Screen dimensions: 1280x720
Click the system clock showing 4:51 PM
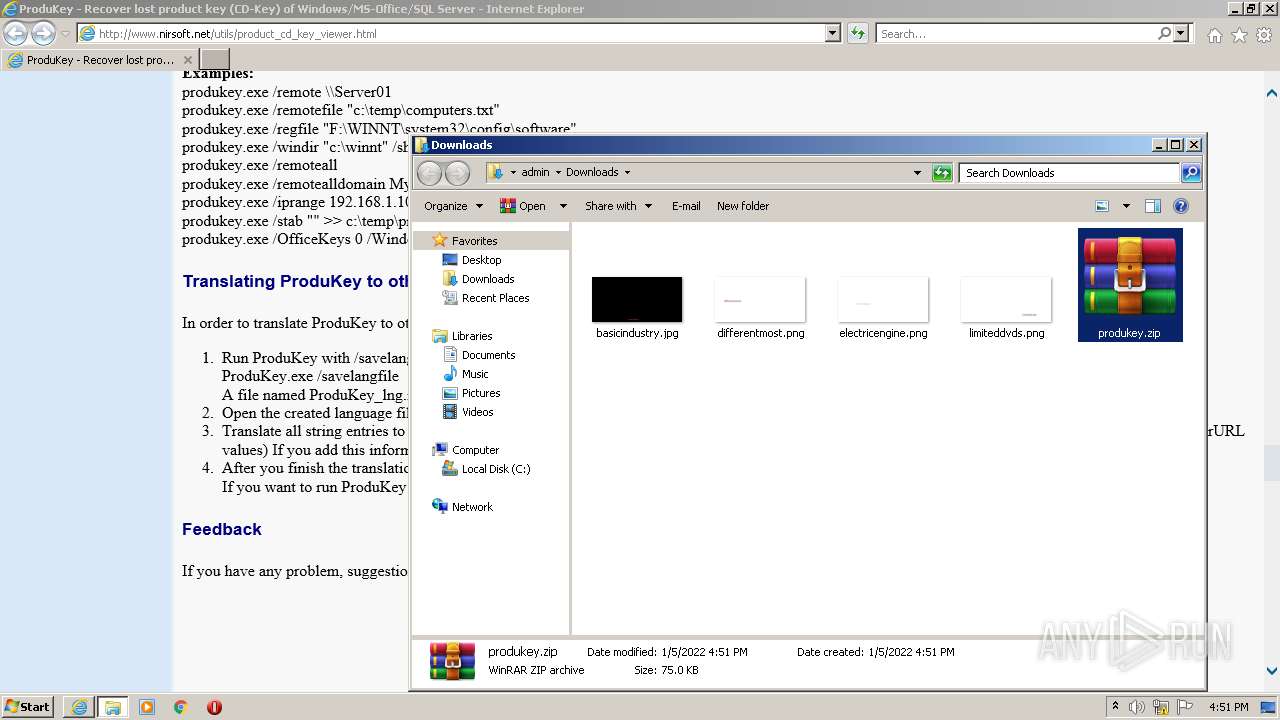click(x=1229, y=707)
